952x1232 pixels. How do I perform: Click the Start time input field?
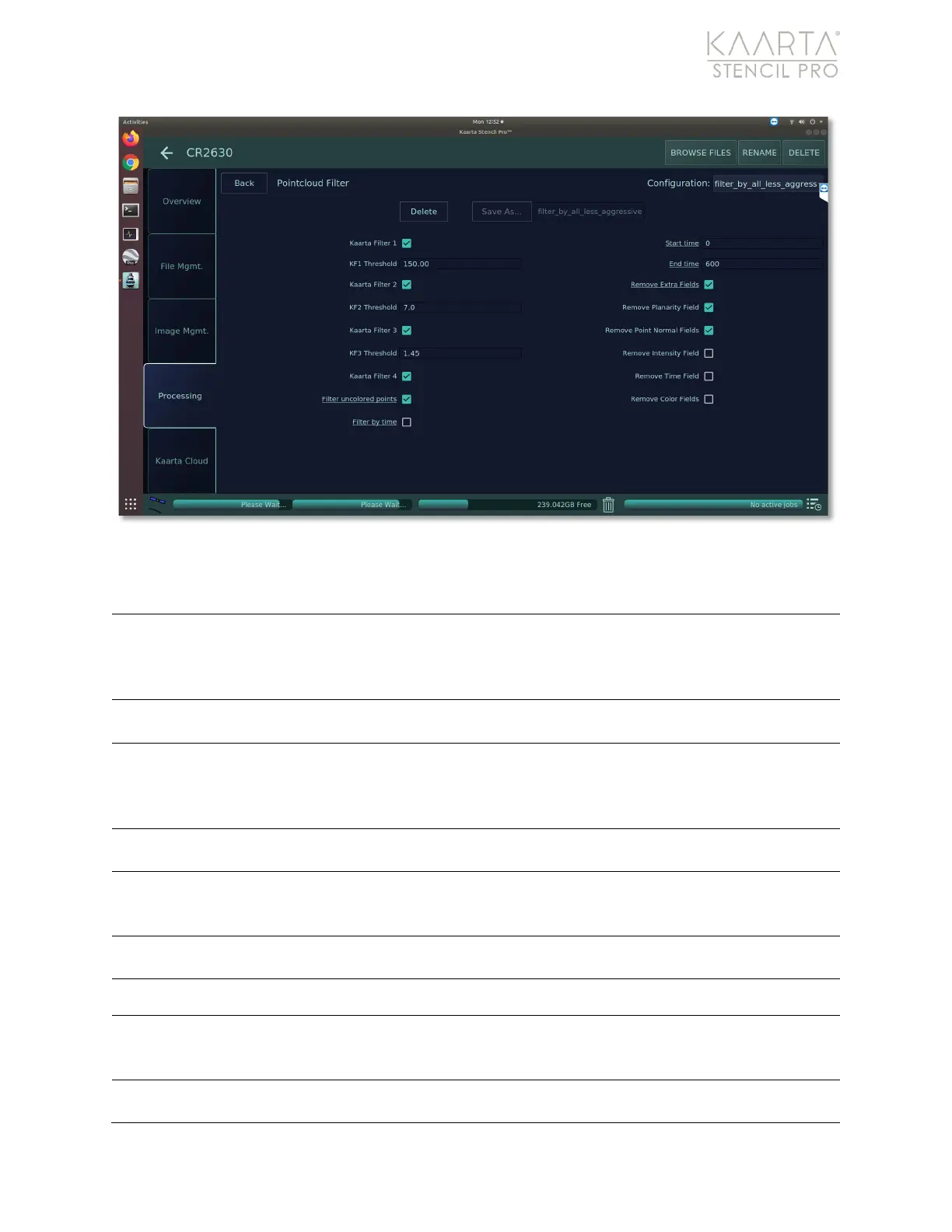pos(762,243)
